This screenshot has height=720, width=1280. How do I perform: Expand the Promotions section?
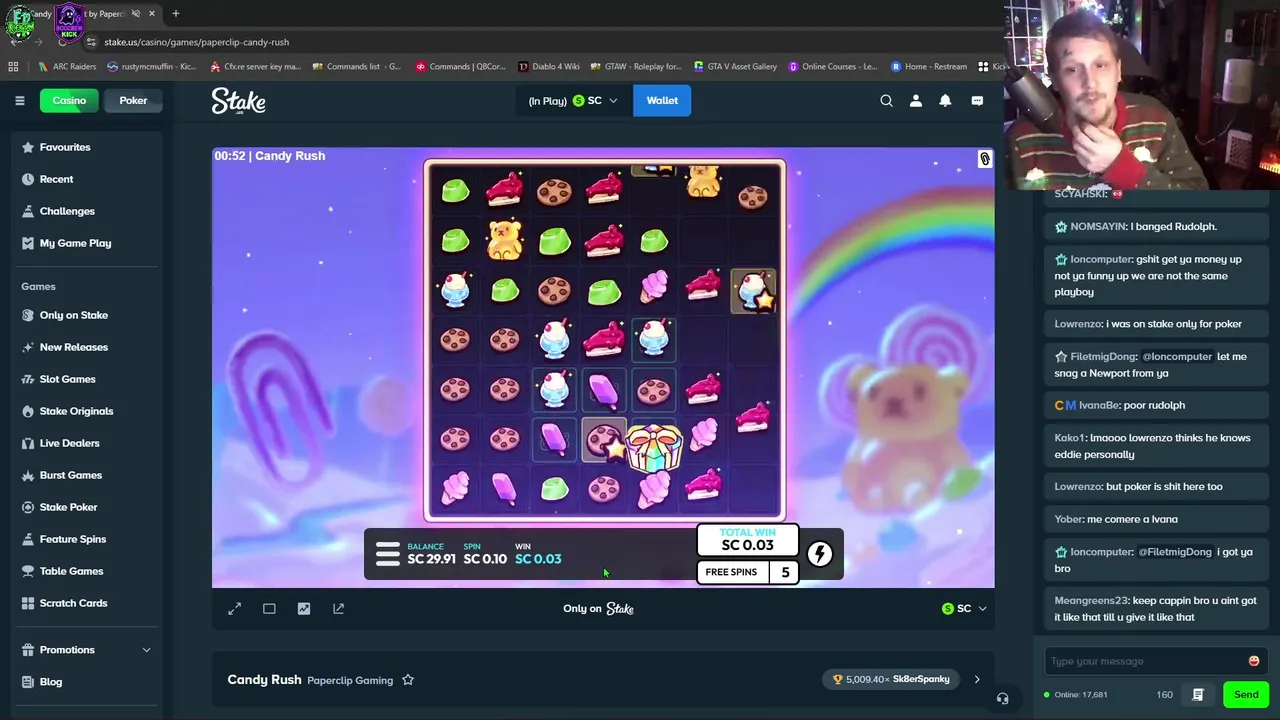[146, 650]
